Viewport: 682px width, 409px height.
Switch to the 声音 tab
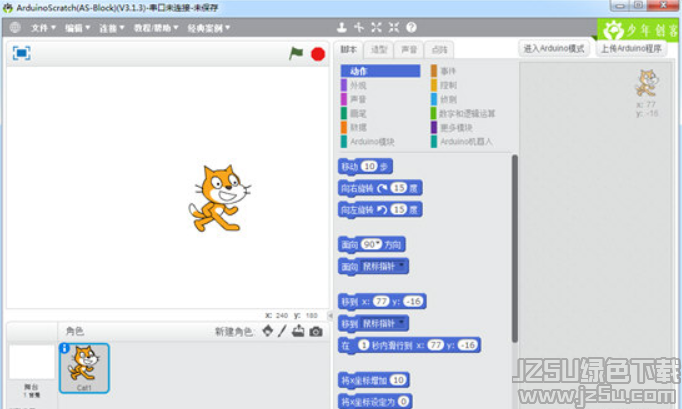tap(409, 50)
